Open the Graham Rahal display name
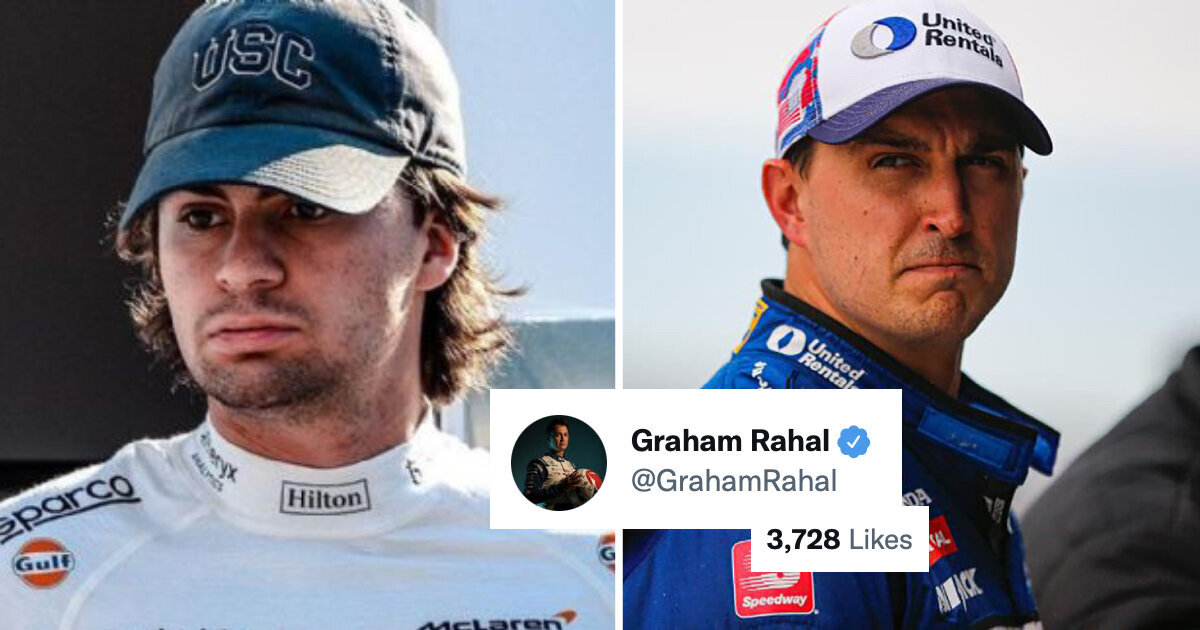The image size is (1200, 630). [730, 441]
